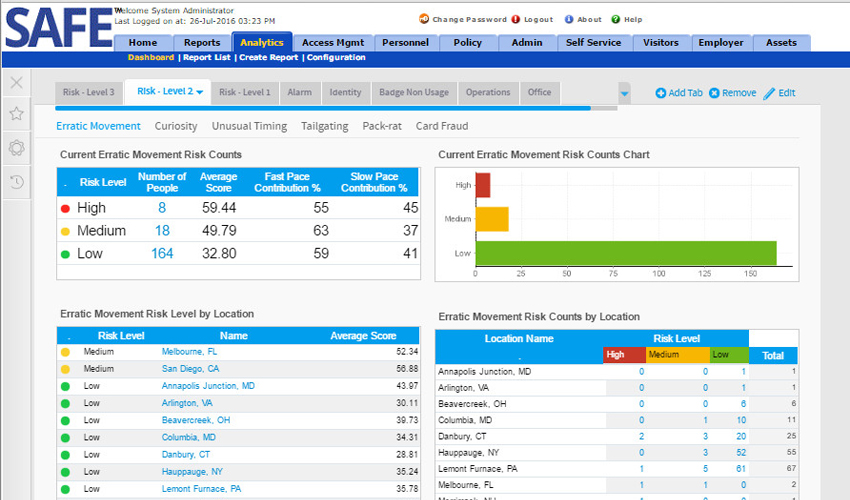
Task: Open favorites with the star sidebar icon
Action: click(x=16, y=114)
